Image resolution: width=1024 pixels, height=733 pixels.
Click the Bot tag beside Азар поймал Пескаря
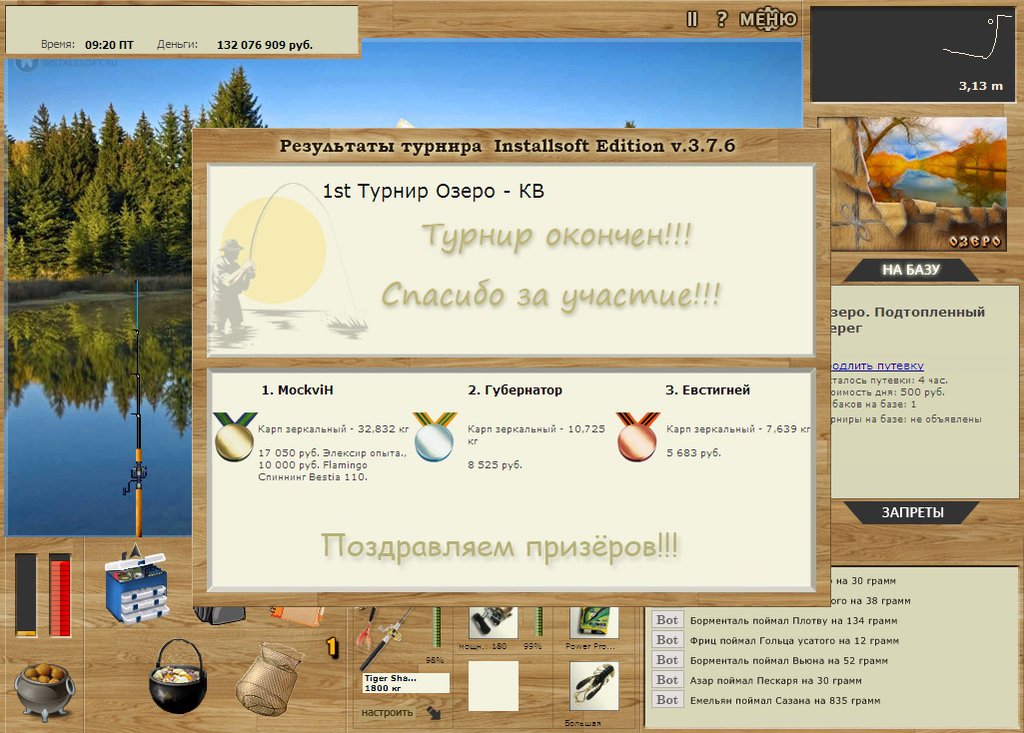coord(667,680)
